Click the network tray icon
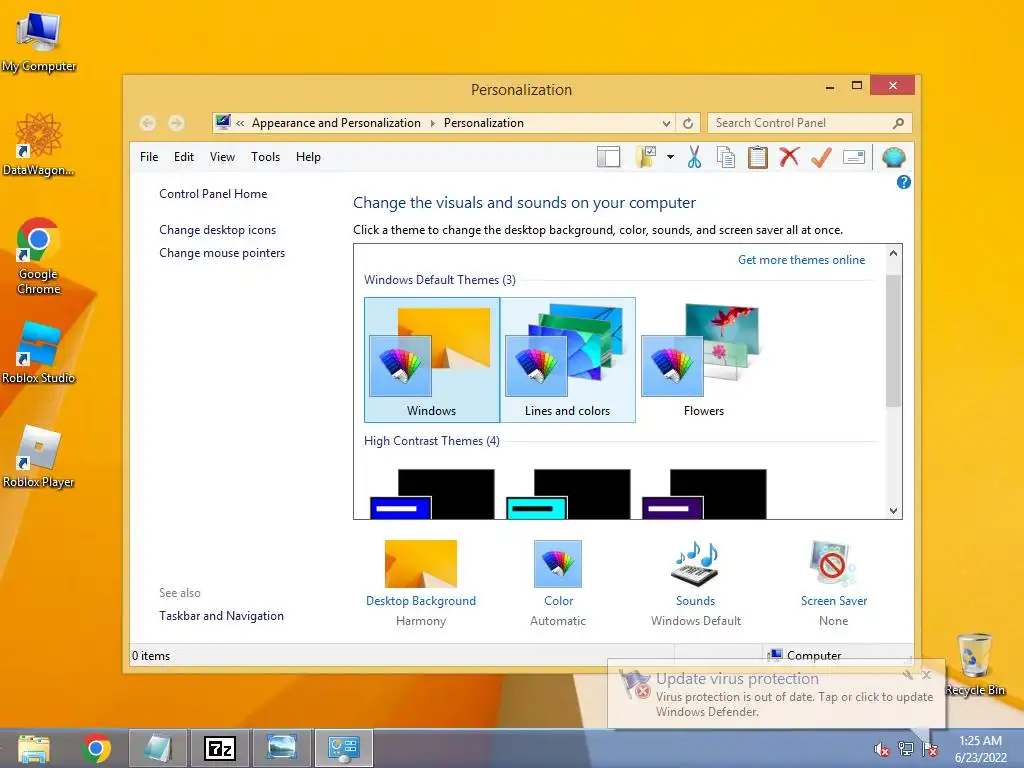1024x768 pixels. pyautogui.click(x=906, y=749)
